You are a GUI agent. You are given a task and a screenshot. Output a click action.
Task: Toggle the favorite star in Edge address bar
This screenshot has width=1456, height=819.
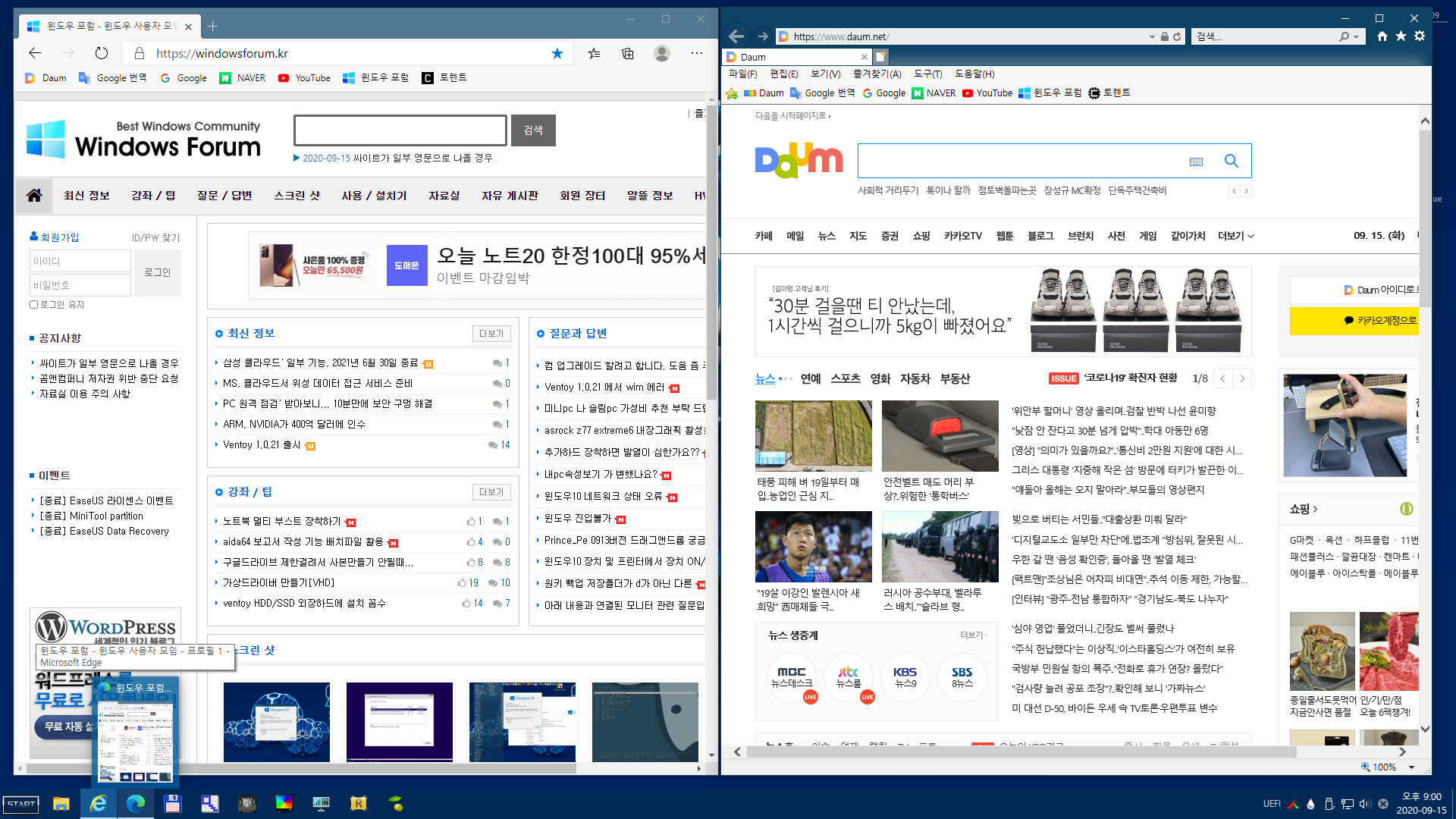[x=557, y=53]
